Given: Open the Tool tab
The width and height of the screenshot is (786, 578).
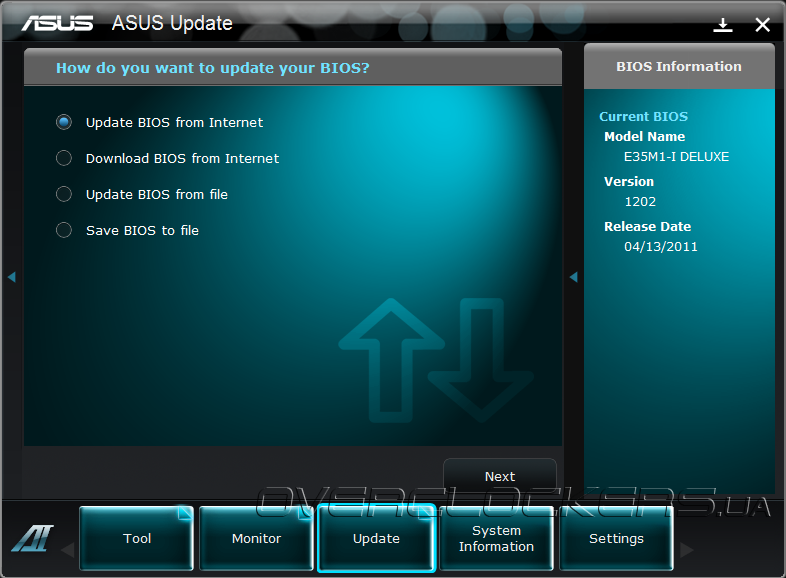Looking at the screenshot, I should (136, 538).
